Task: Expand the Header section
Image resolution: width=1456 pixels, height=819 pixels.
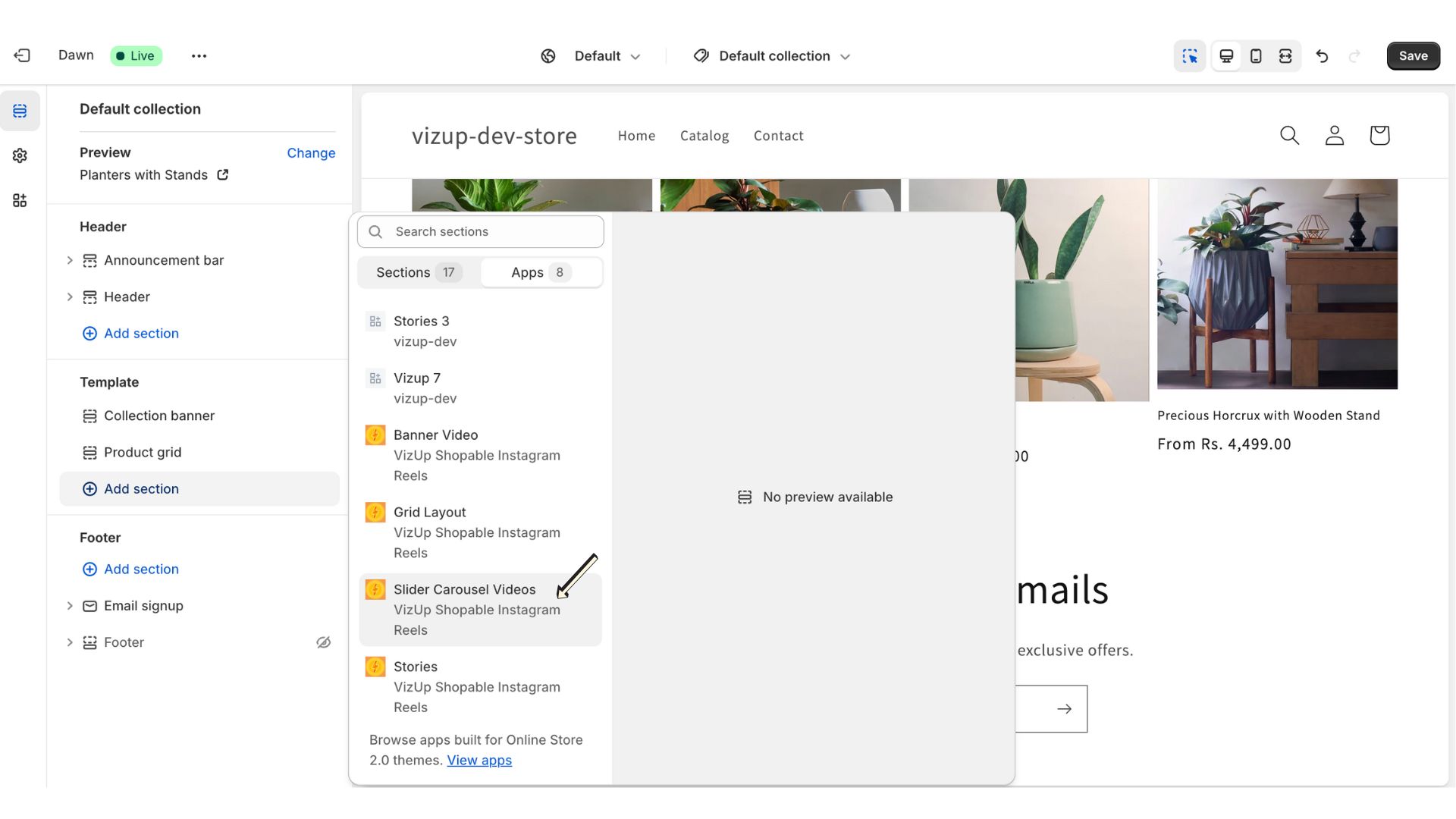Action: pyautogui.click(x=71, y=297)
